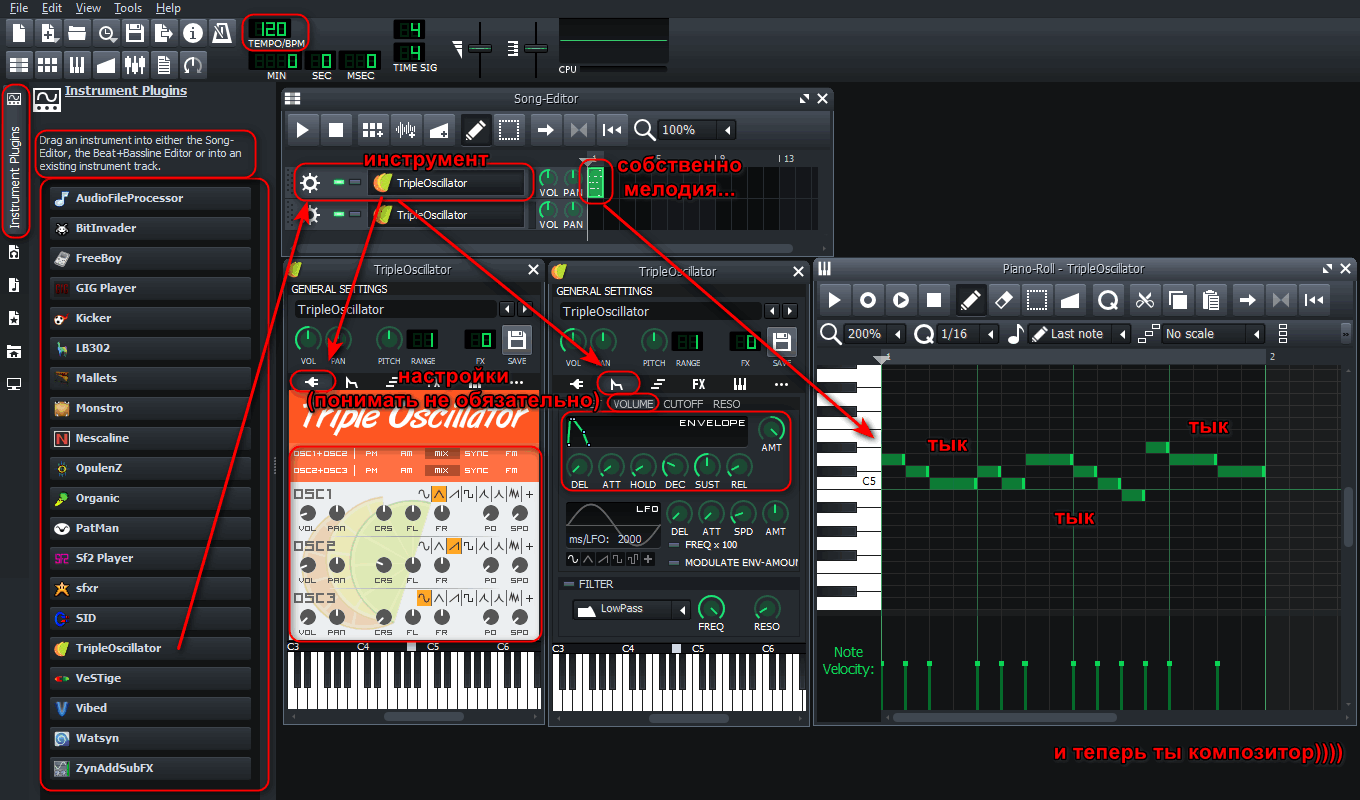Open the Help menu
Image resolution: width=1360 pixels, height=800 pixels.
point(168,8)
